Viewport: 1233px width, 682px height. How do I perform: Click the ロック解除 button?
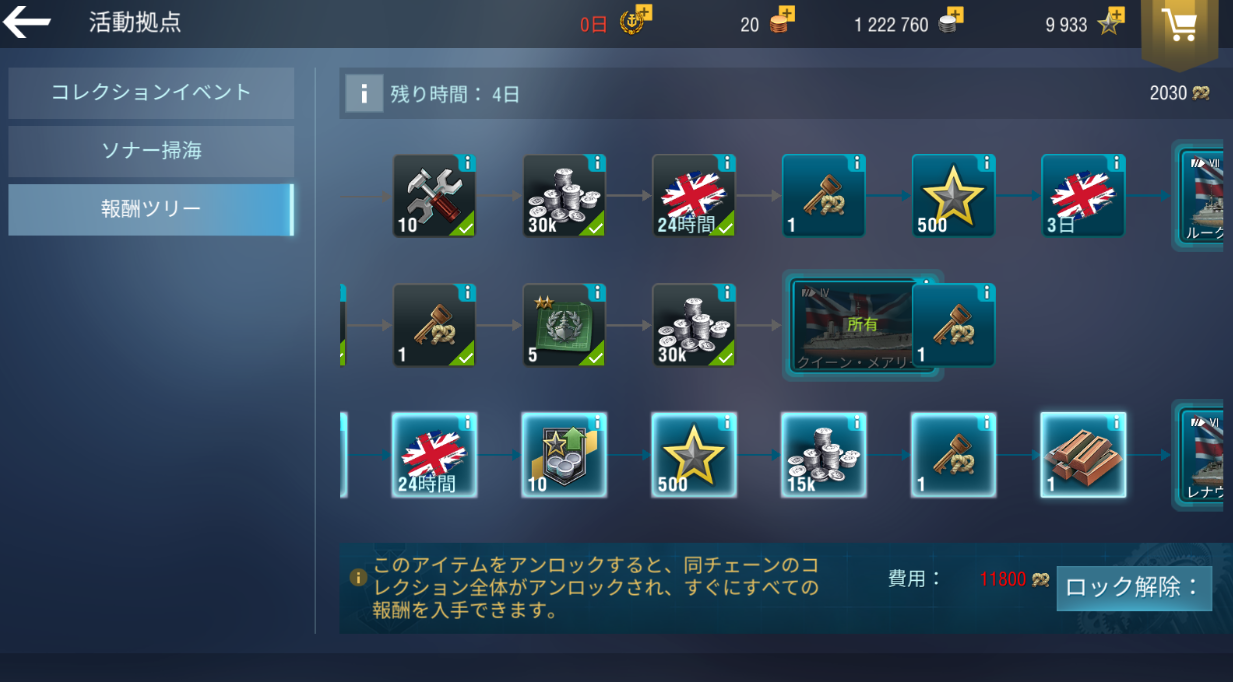point(1134,588)
